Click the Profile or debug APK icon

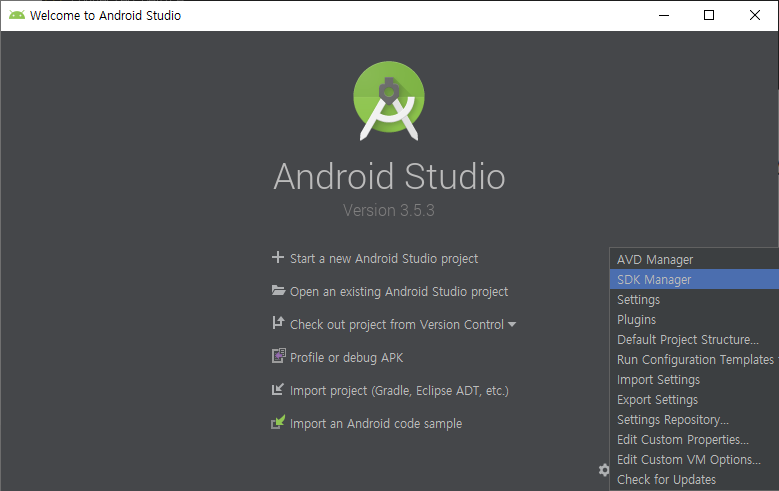click(279, 356)
